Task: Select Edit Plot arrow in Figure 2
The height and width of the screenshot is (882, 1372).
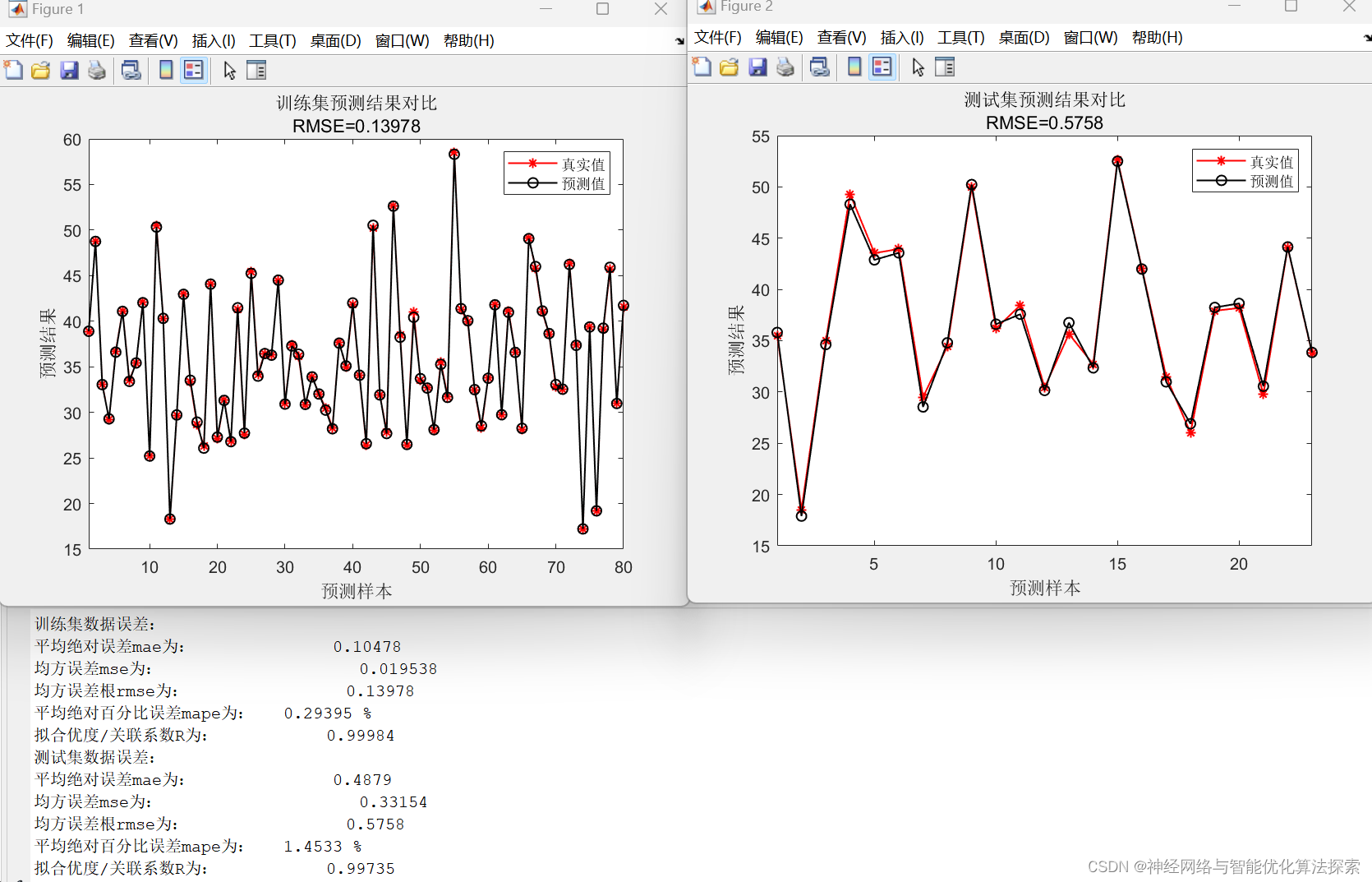Action: tap(919, 67)
